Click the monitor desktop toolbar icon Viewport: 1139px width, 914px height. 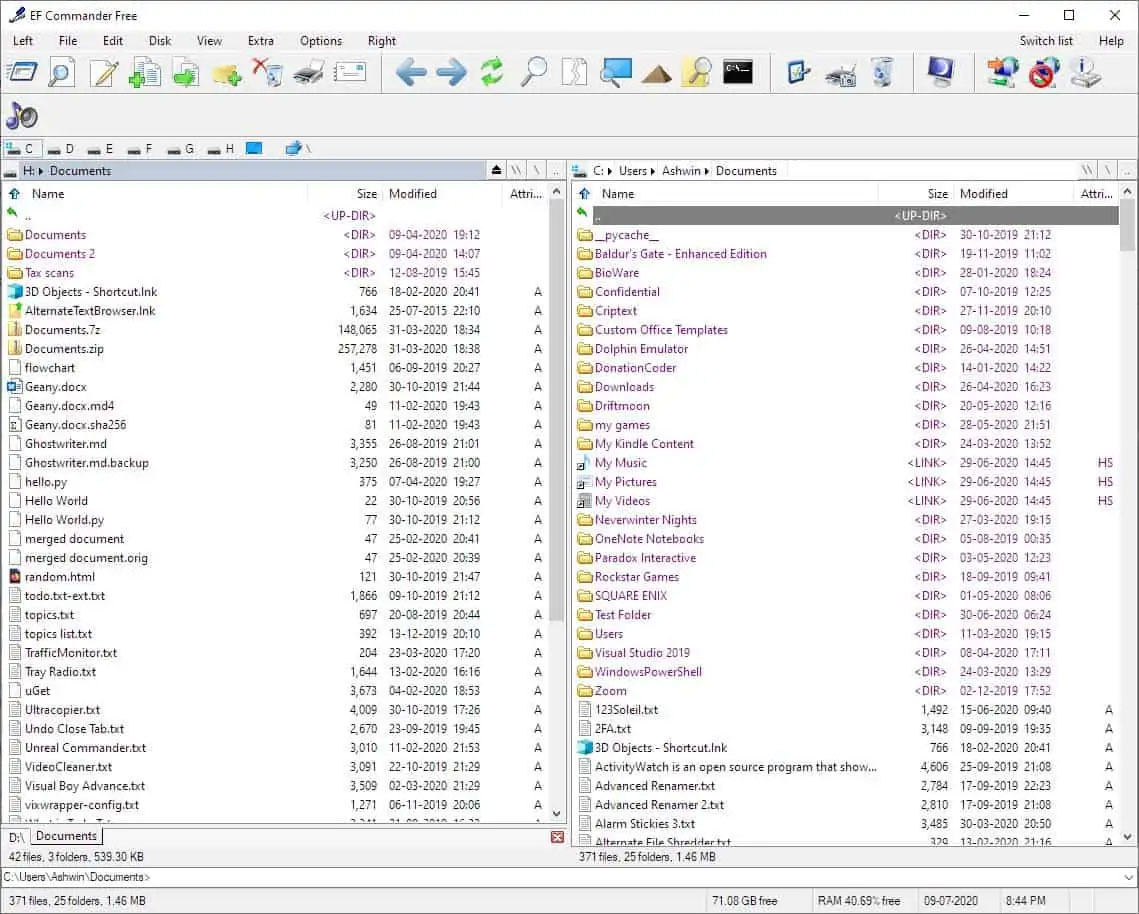[x=941, y=72]
